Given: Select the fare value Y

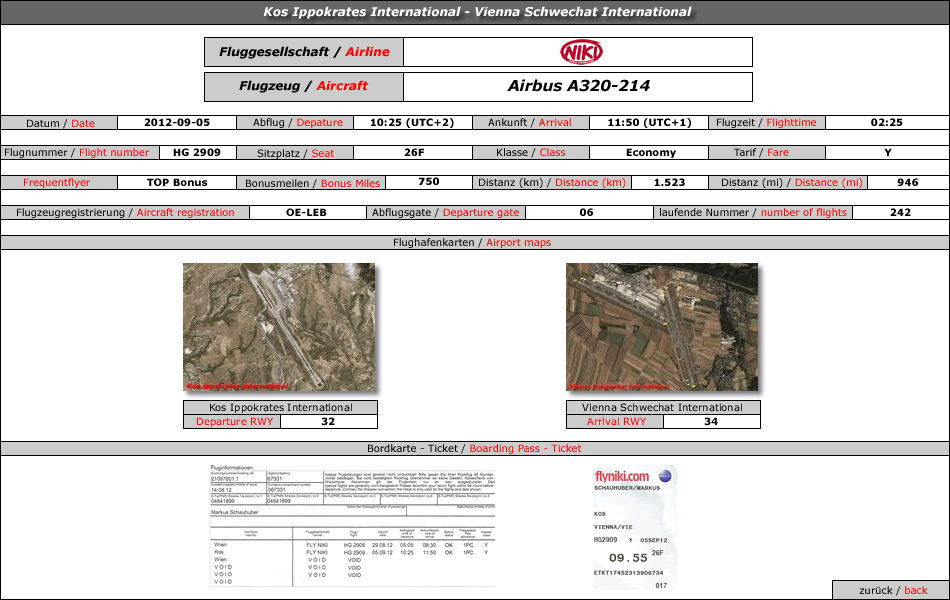Looking at the screenshot, I should click(x=888, y=153).
